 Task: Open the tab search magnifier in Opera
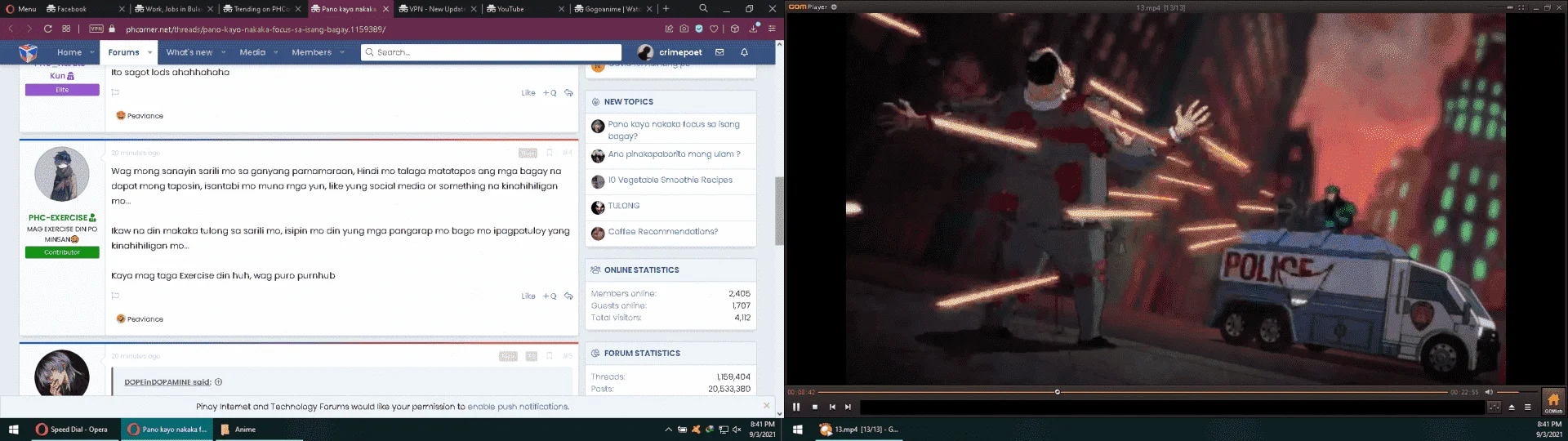(703, 8)
